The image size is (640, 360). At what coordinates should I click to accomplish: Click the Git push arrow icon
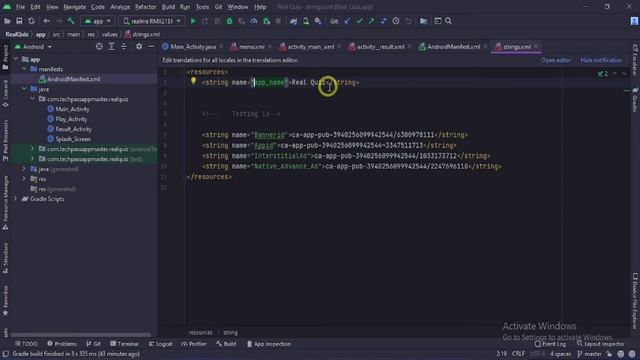pos(371,21)
